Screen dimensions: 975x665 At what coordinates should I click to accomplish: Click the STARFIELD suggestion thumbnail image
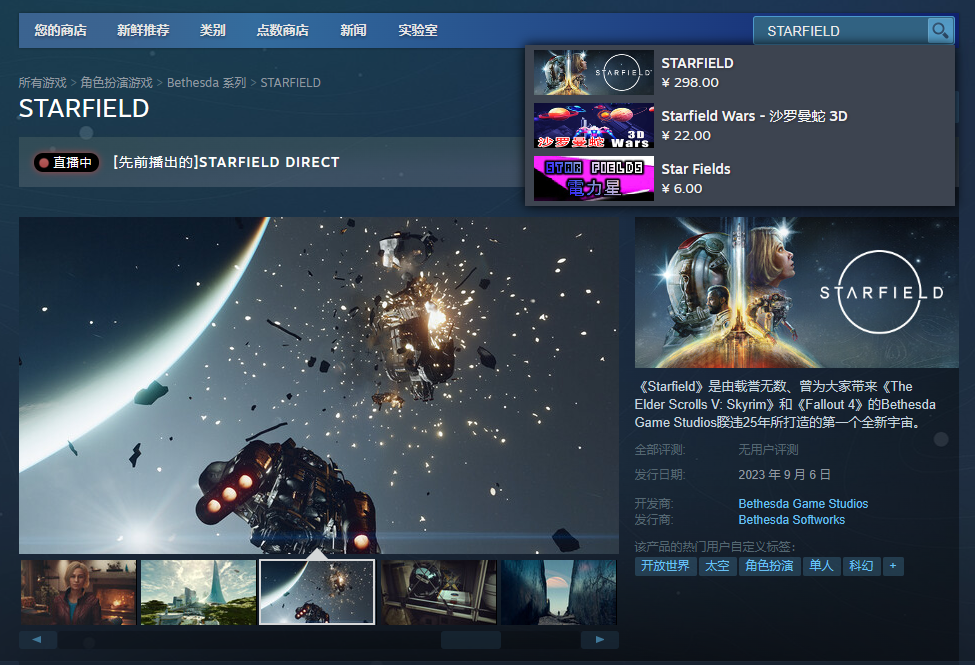click(x=594, y=73)
